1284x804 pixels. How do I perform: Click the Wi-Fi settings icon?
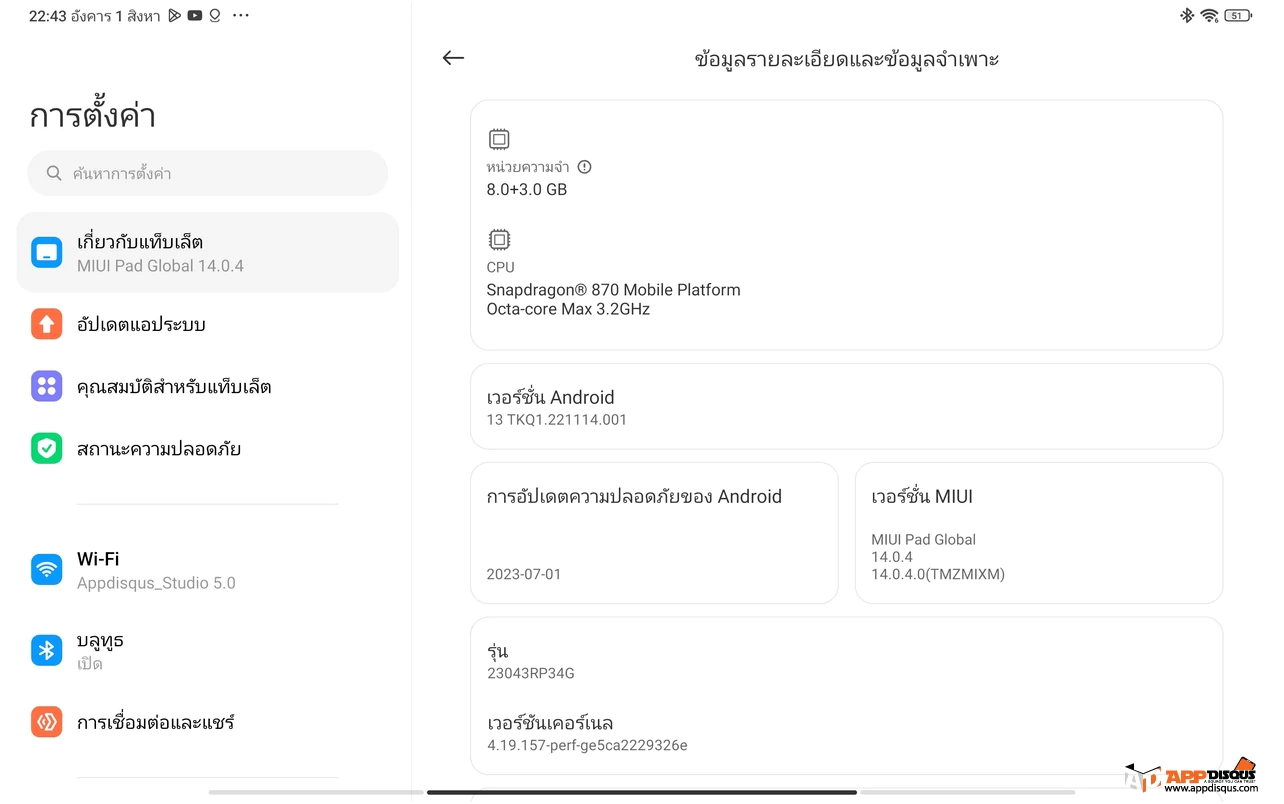point(47,570)
